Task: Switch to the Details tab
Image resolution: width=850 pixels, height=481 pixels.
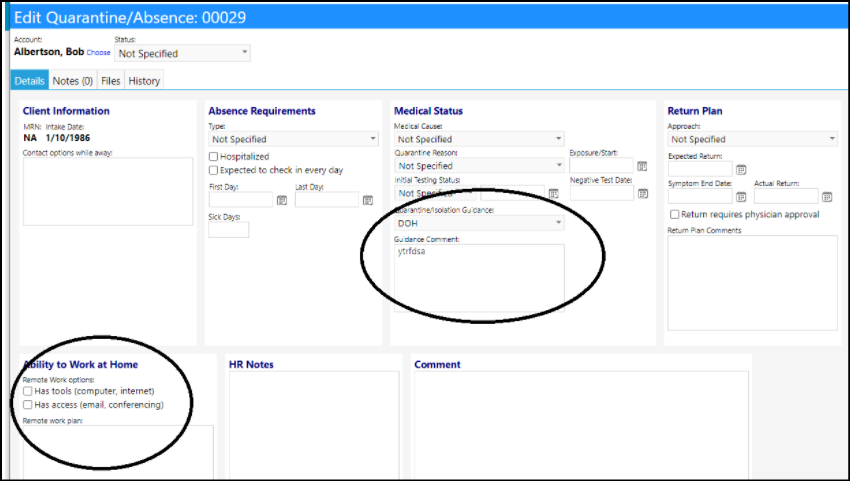Action: coord(29,81)
